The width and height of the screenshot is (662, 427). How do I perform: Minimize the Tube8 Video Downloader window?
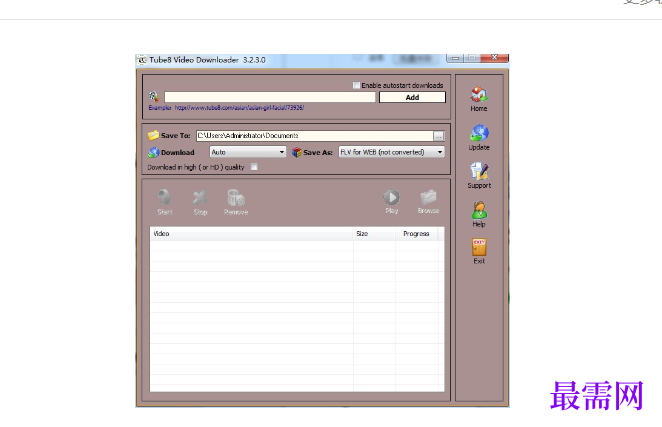455,58
